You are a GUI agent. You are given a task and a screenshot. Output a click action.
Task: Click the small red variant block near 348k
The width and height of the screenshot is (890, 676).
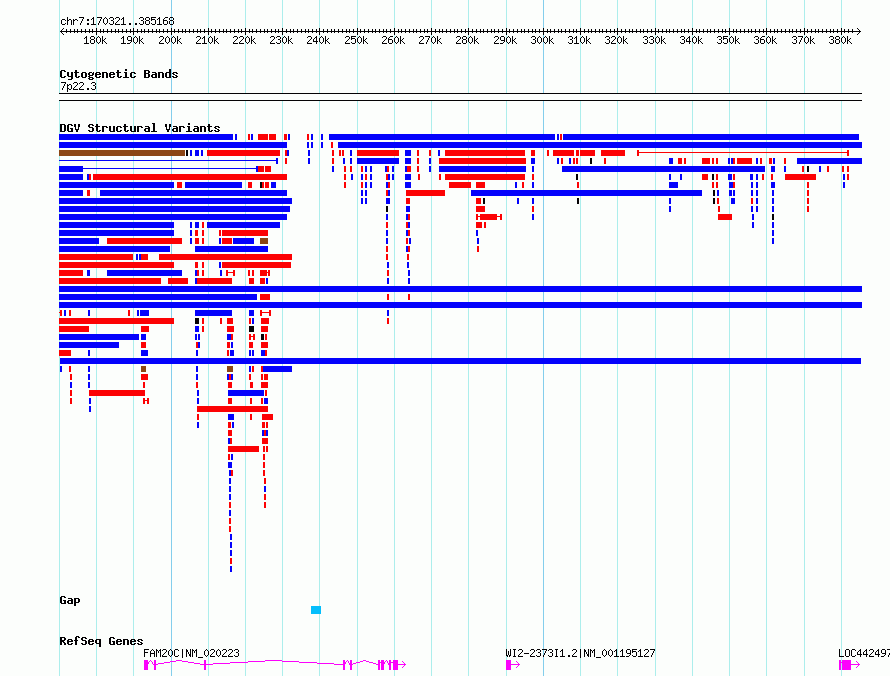point(725,217)
